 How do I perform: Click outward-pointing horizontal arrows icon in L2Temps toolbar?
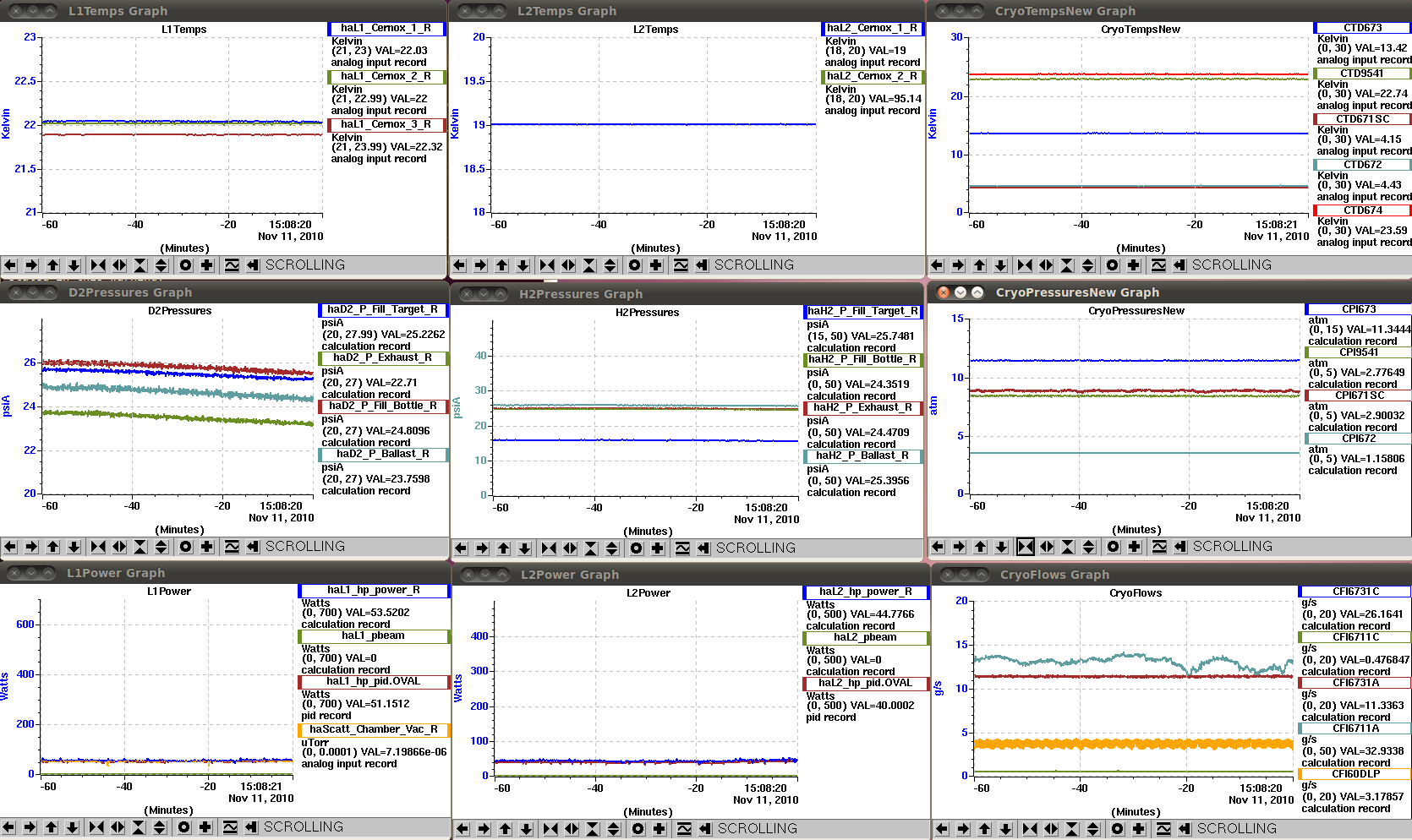[x=568, y=265]
